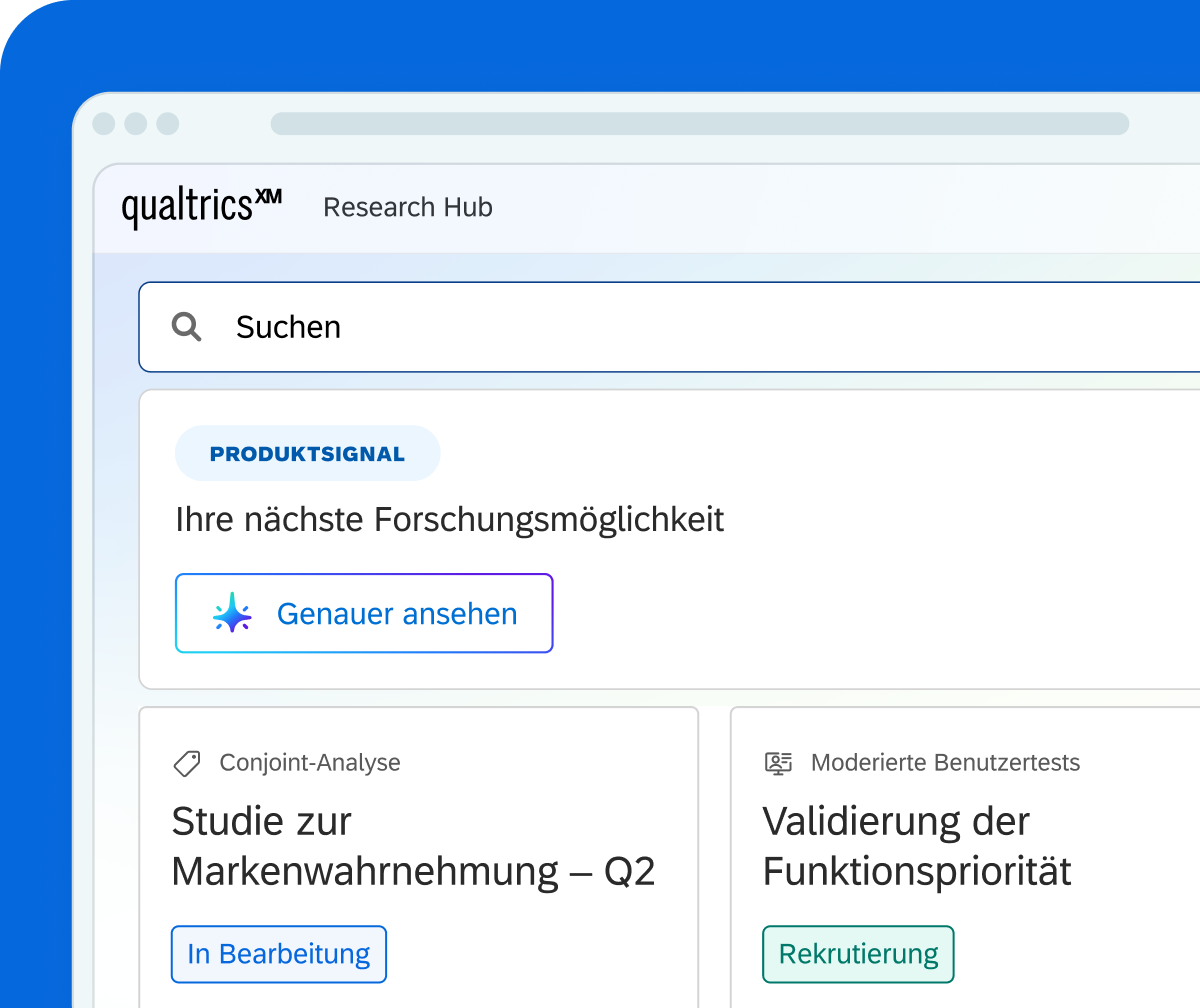Click the In Bearbeitung status tag

(x=279, y=954)
